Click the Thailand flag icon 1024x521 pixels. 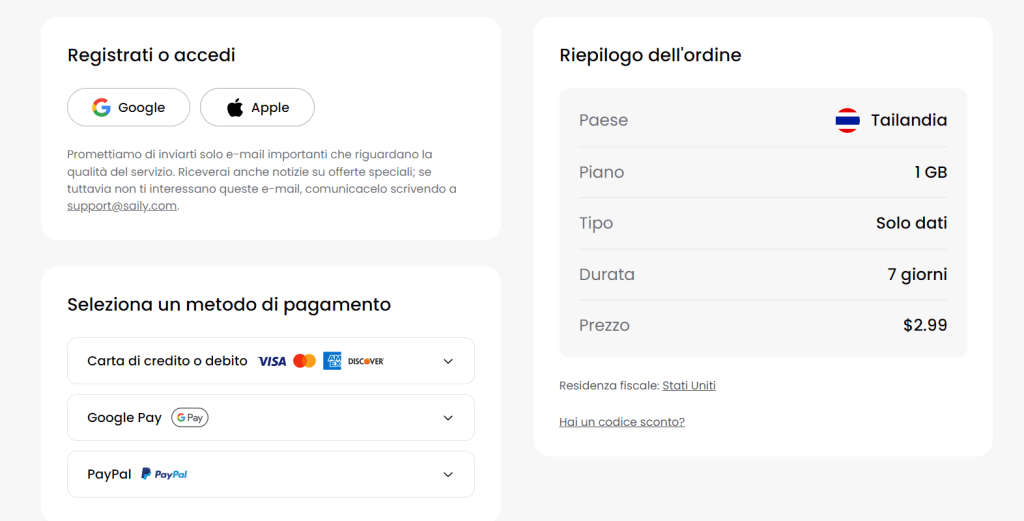pyautogui.click(x=847, y=121)
